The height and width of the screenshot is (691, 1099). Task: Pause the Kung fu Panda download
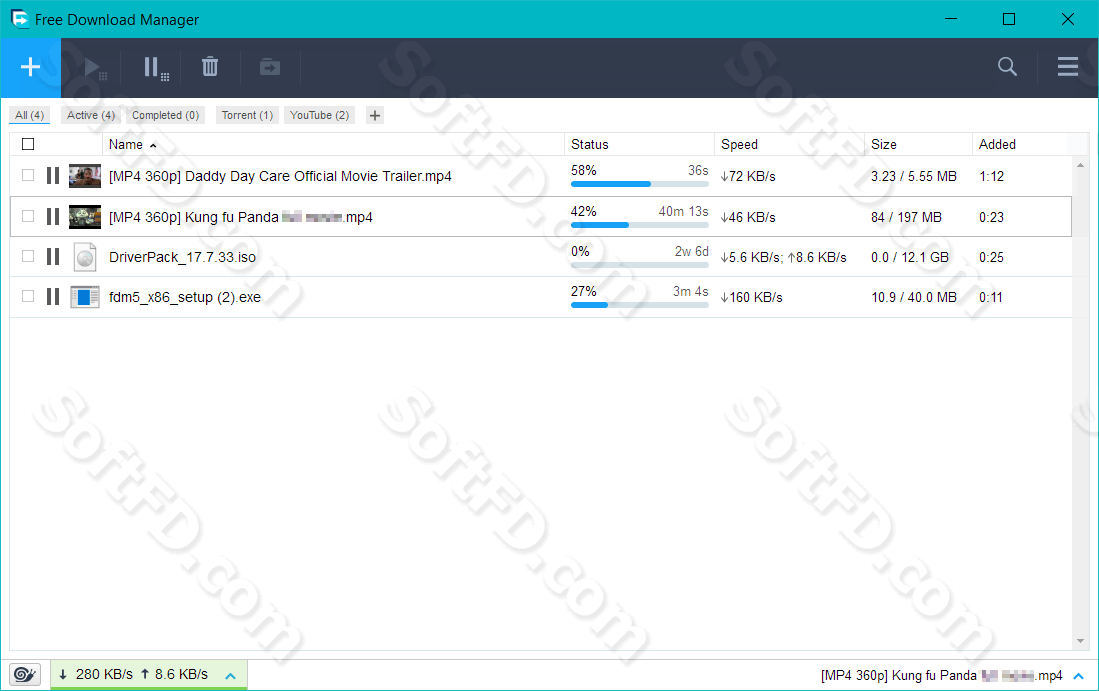point(53,217)
